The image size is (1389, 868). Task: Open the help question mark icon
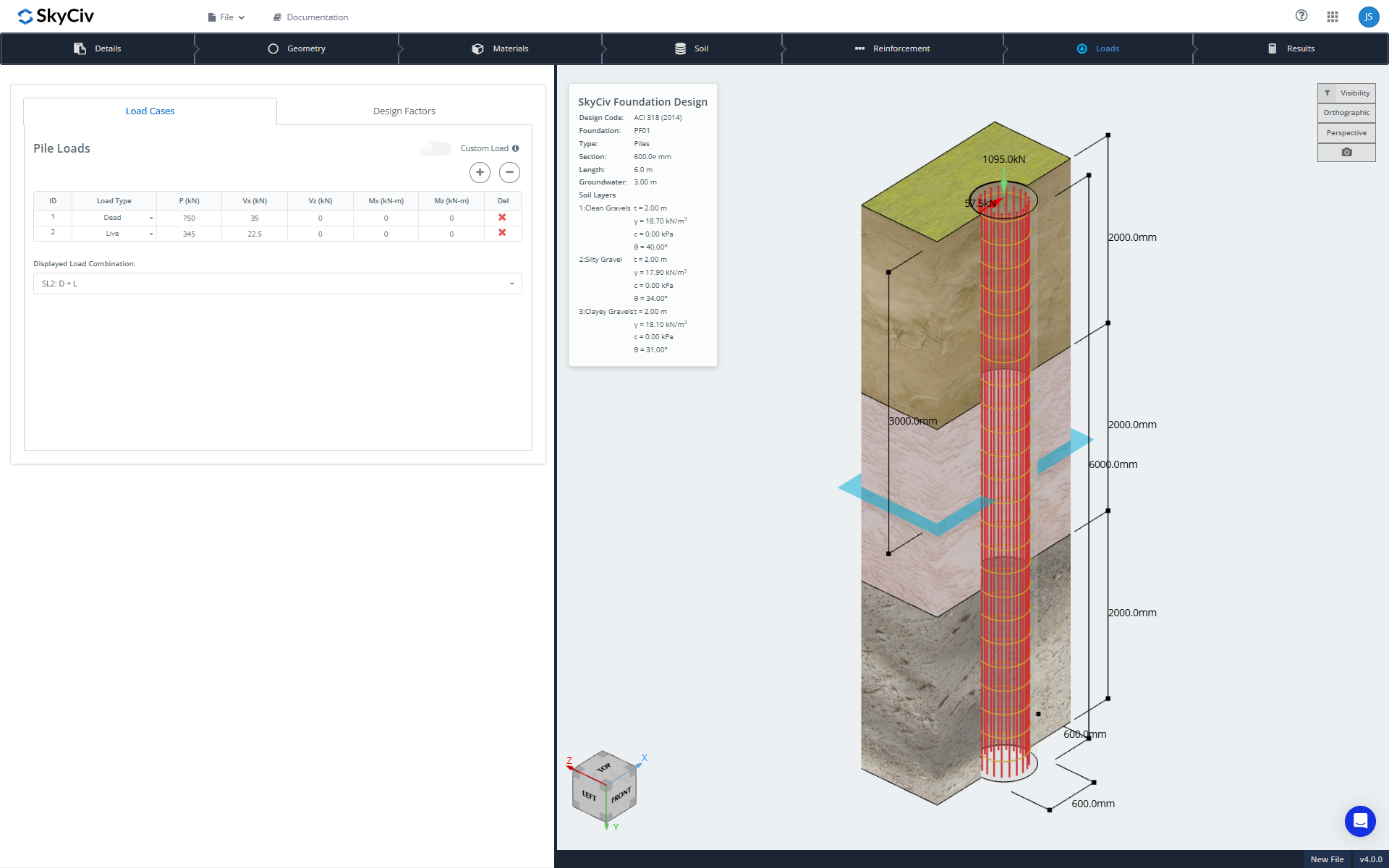point(1301,16)
